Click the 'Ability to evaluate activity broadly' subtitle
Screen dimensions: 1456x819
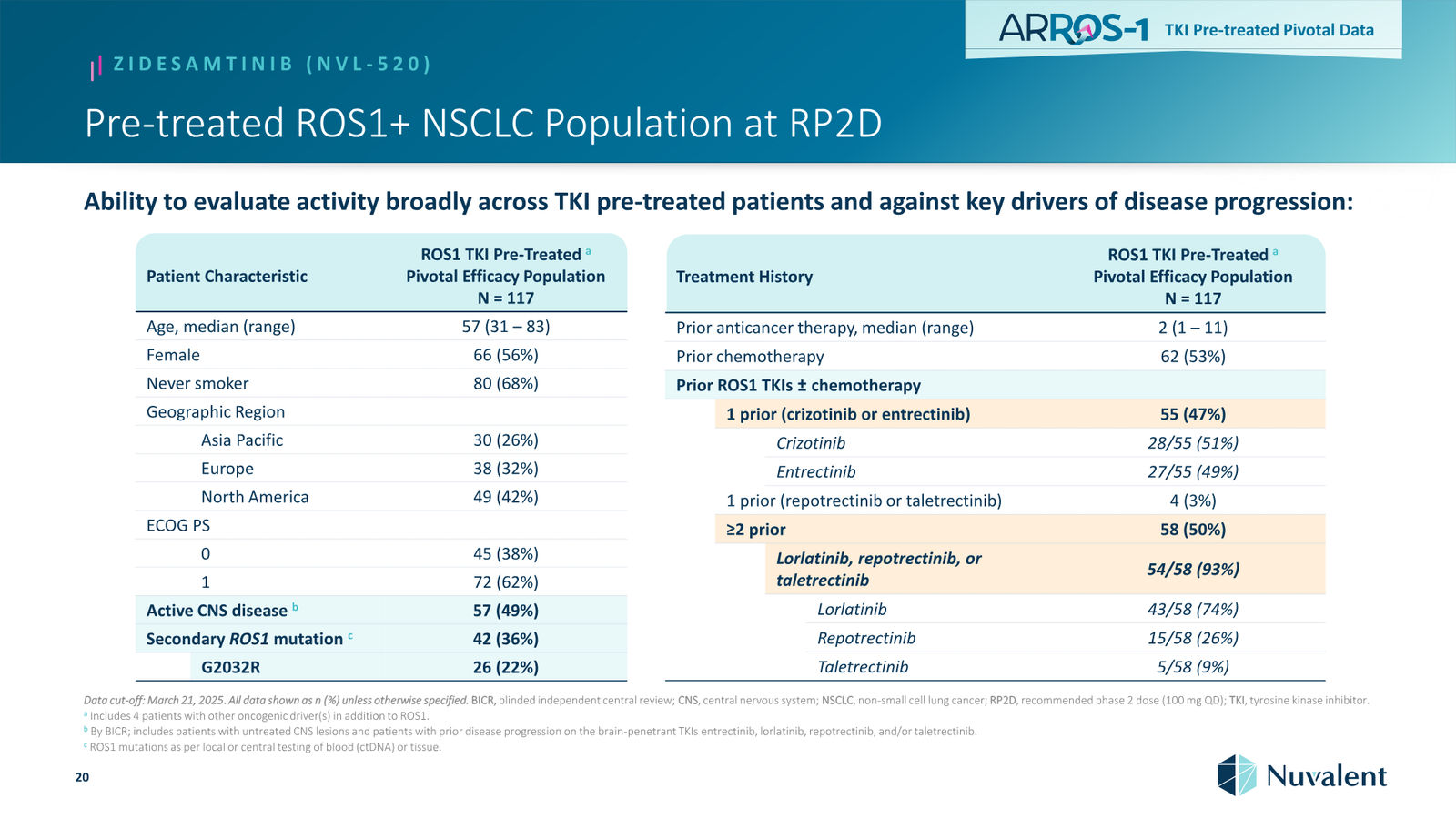coord(719,201)
